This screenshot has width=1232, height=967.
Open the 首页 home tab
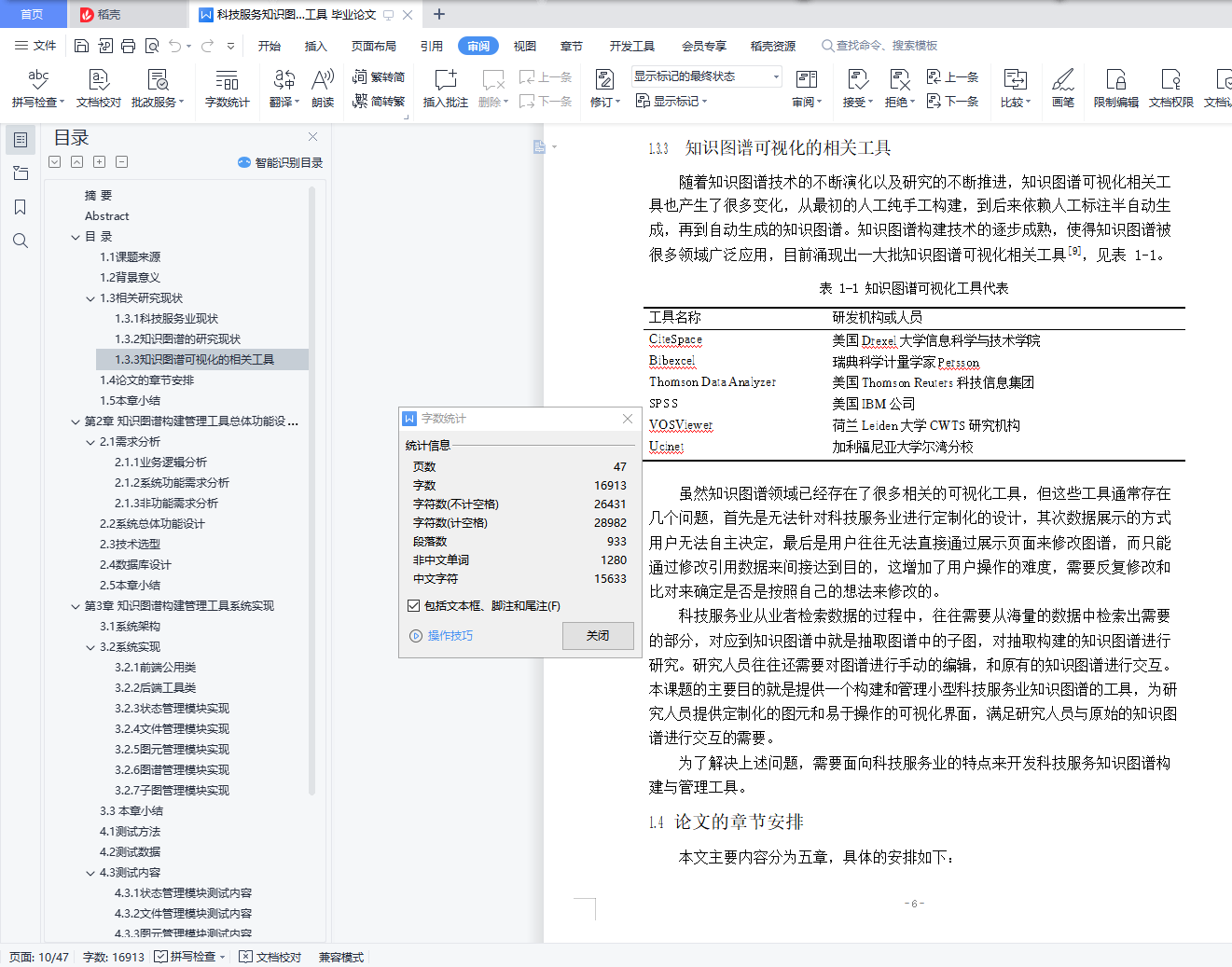pyautogui.click(x=32, y=14)
